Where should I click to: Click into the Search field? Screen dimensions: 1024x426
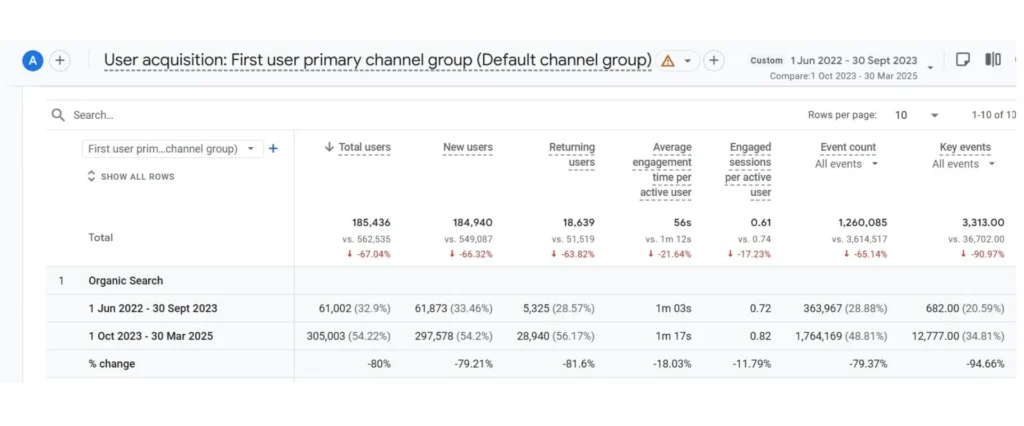[300, 115]
